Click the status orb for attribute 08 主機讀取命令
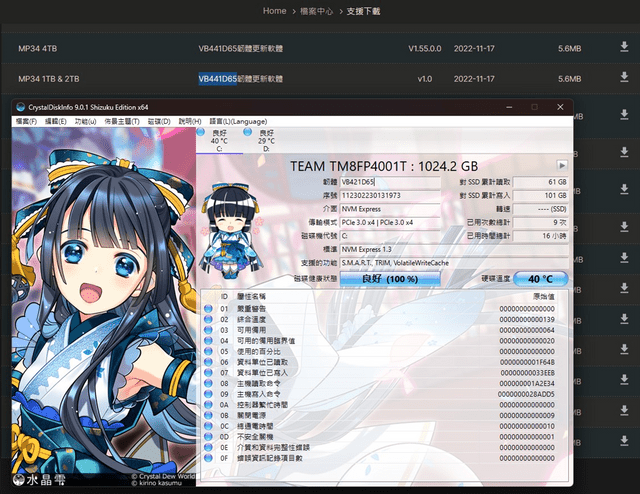The width and height of the screenshot is (640, 494). click(x=208, y=383)
